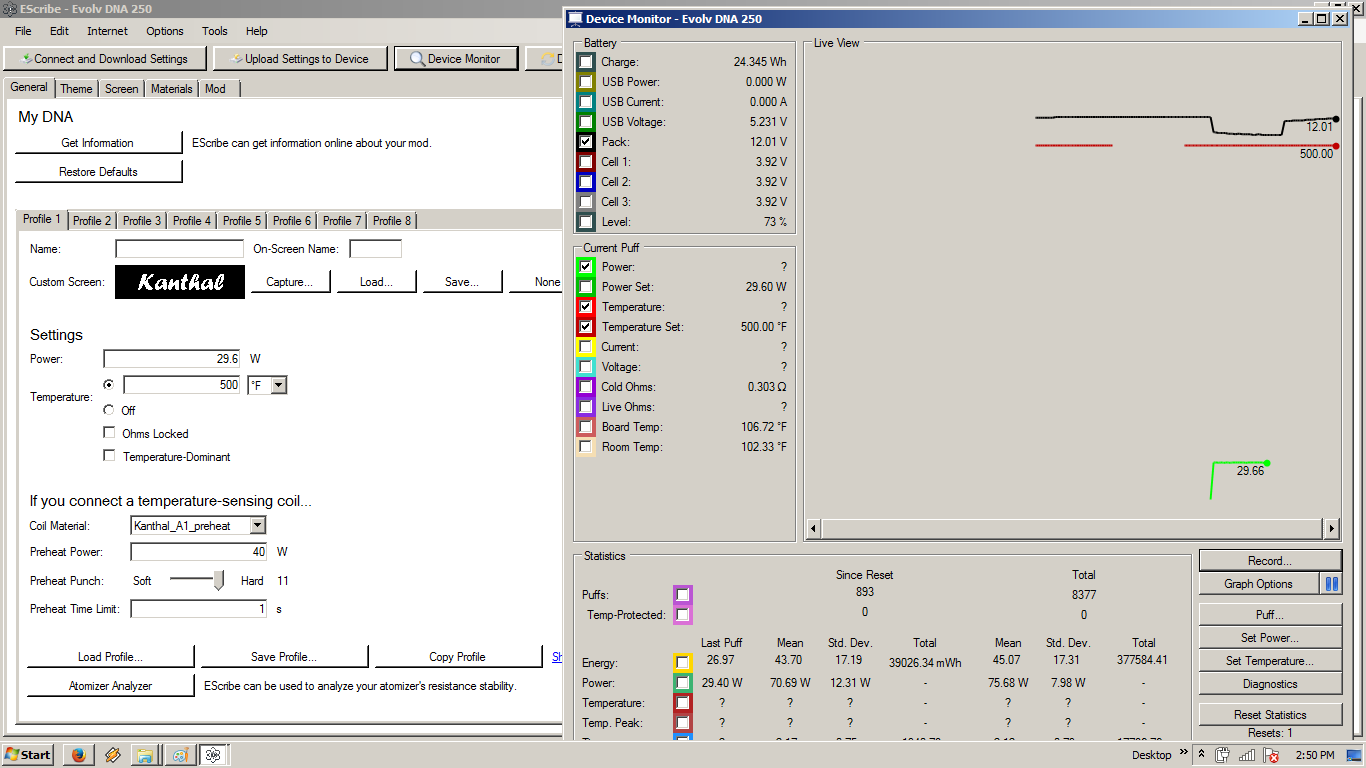Viewport: 1366px width, 768px height.
Task: Uncheck the Pack voltage graph checkbox
Action: (586, 142)
